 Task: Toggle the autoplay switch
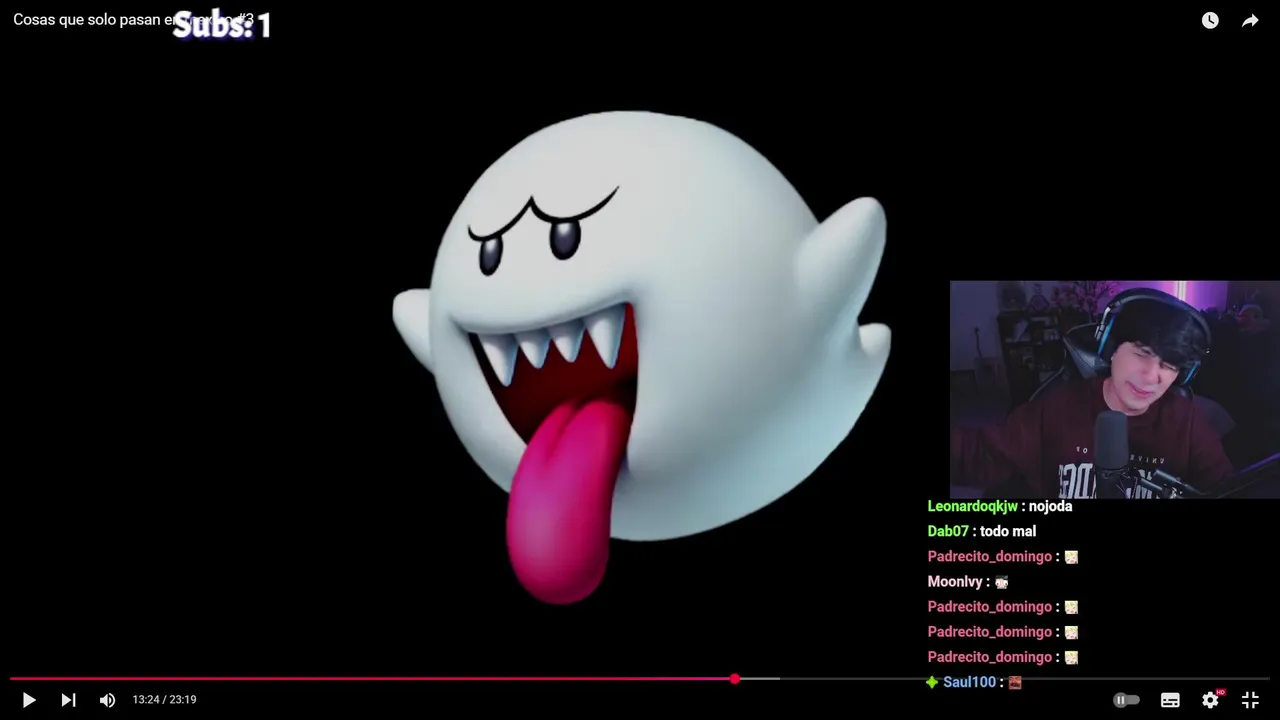[x=1126, y=700]
